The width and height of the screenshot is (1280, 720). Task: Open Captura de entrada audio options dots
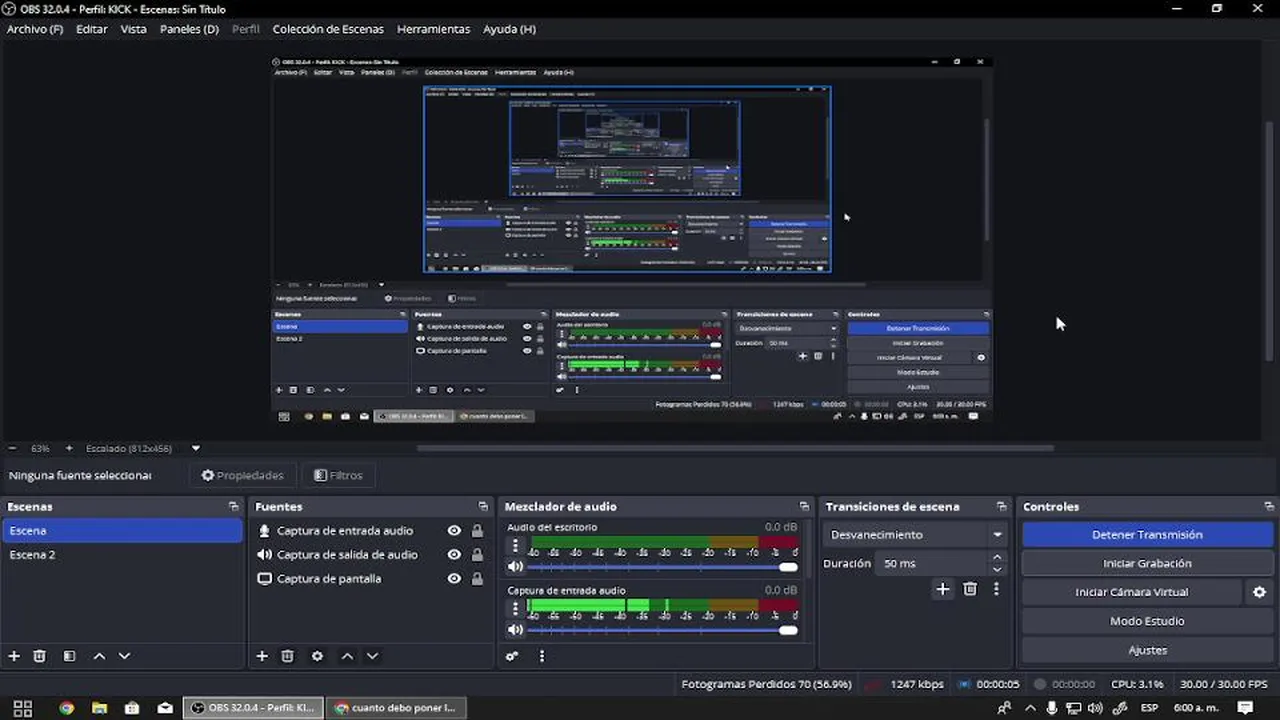(515, 608)
